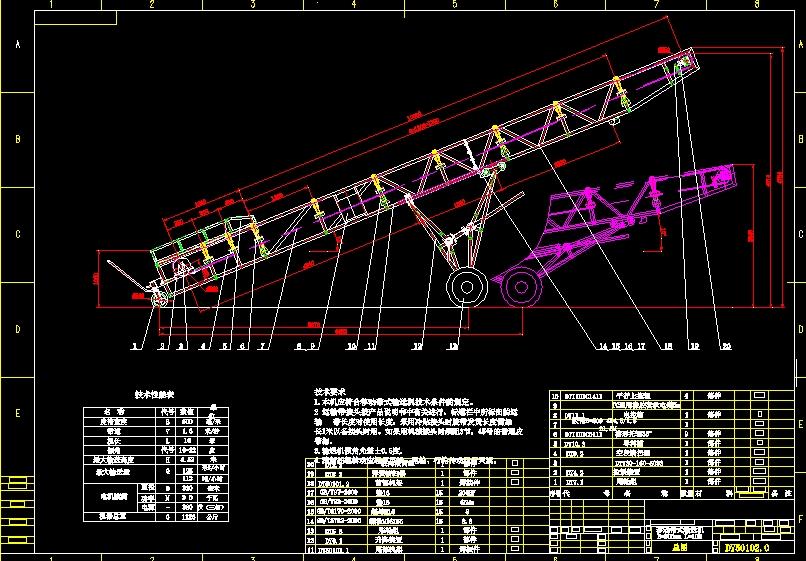Select the 技术性能表 table title

pos(155,395)
